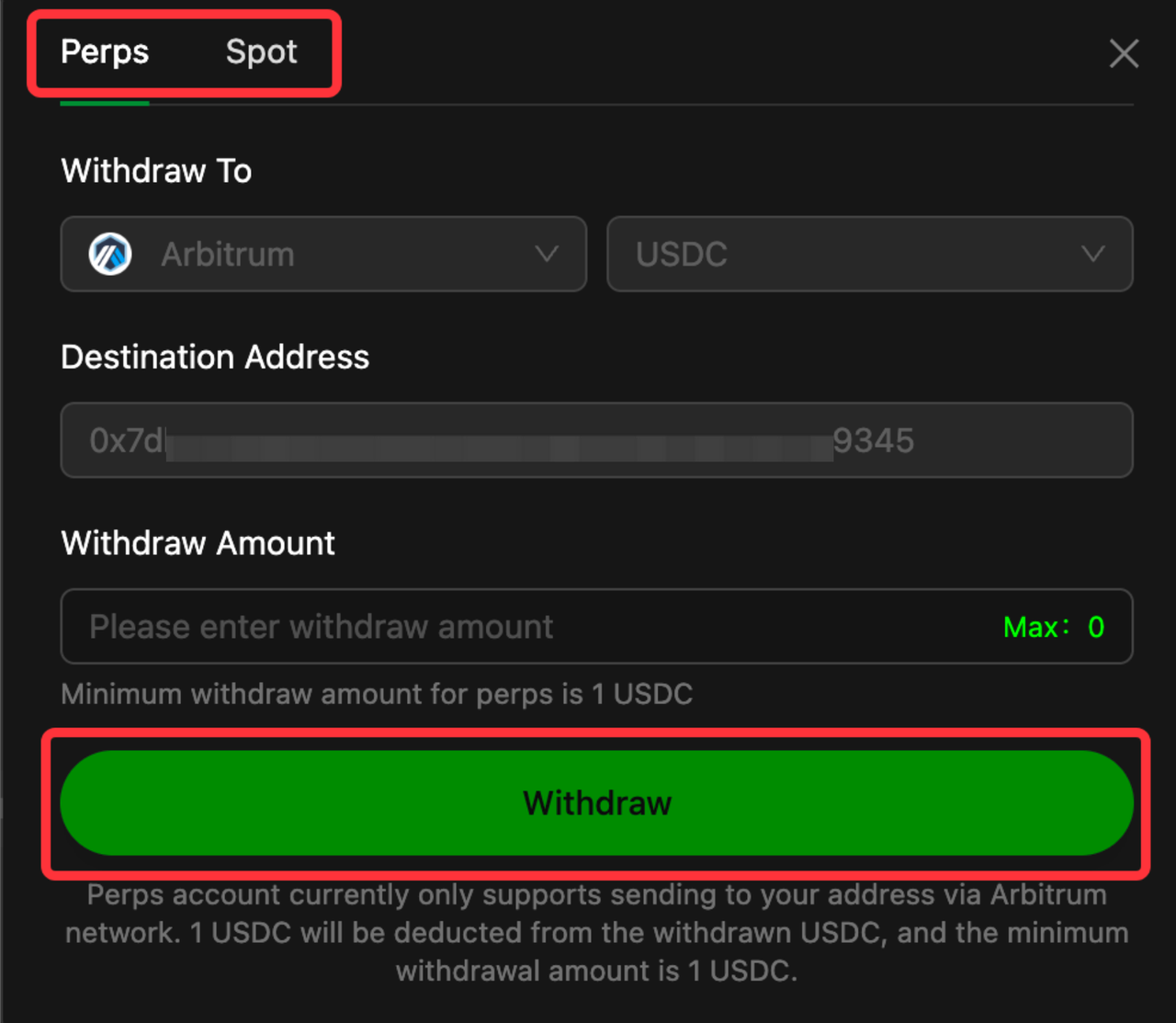Click the minimum withdraw amount hint text
Viewport: 1176px width, 1023px height.
(377, 694)
